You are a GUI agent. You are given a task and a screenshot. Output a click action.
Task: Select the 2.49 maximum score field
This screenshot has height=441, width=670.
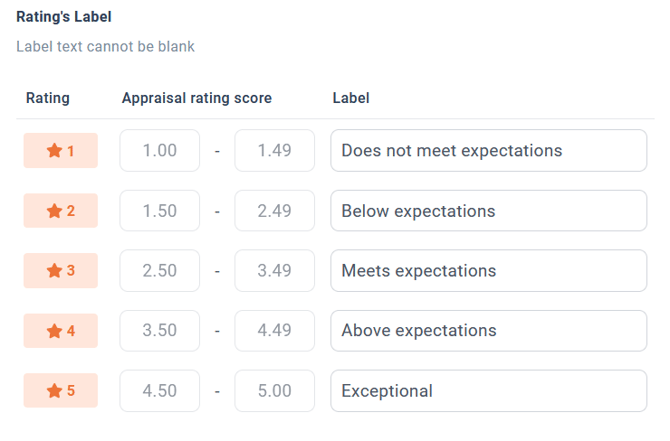tap(274, 211)
